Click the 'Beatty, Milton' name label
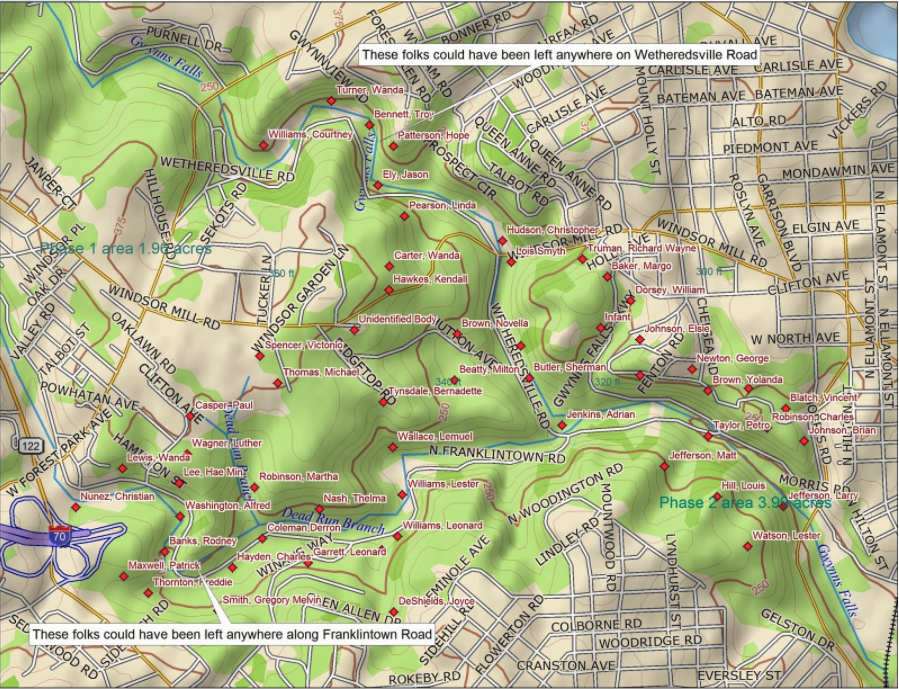The image size is (899, 689). tap(489, 370)
